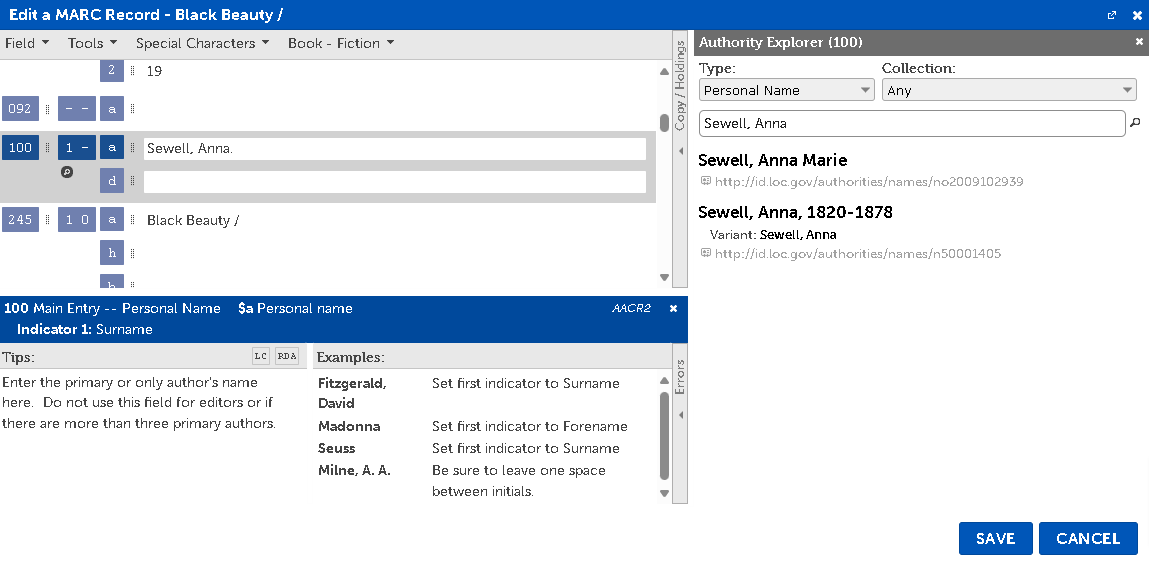Select authority heading Sewell, Anna, 1820-1878

795,213
